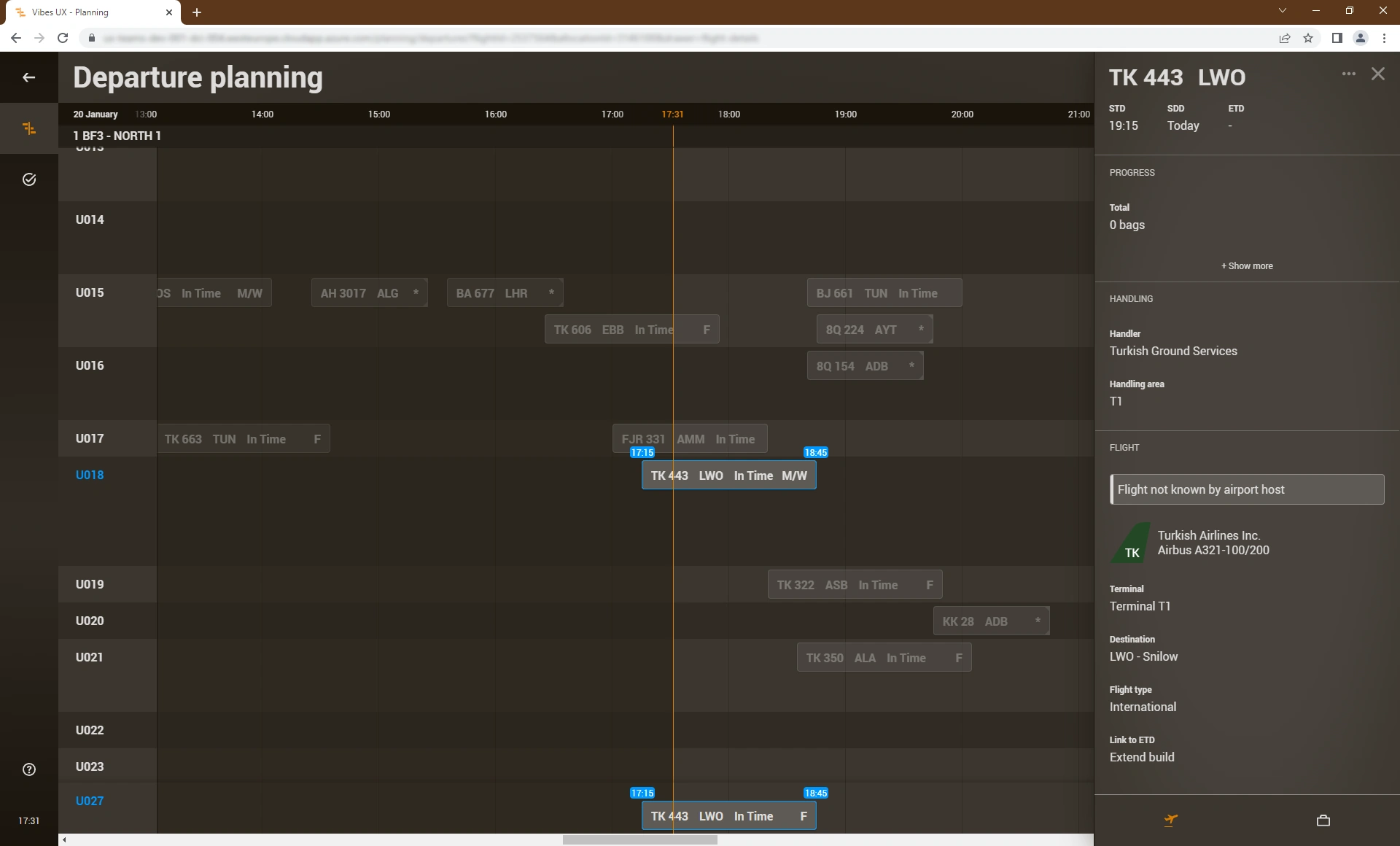
Task: Select the TK 322 ASB flight block
Action: [855, 585]
